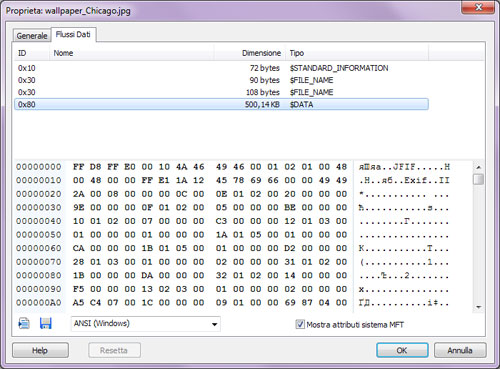500x369 pixels.
Task: Toggle Mostra attributi sistema MFT checkbox
Action: [300, 324]
